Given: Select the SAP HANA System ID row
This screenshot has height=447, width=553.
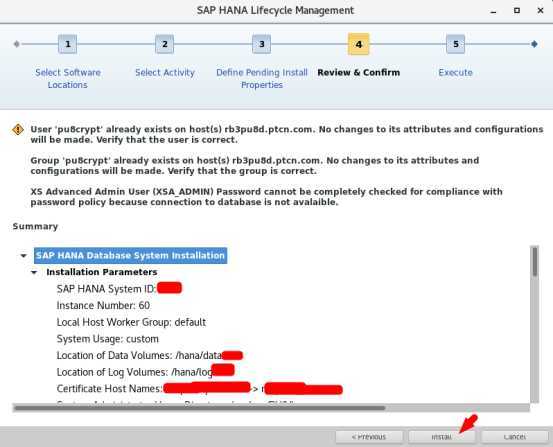Looking at the screenshot, I should click(x=119, y=289).
